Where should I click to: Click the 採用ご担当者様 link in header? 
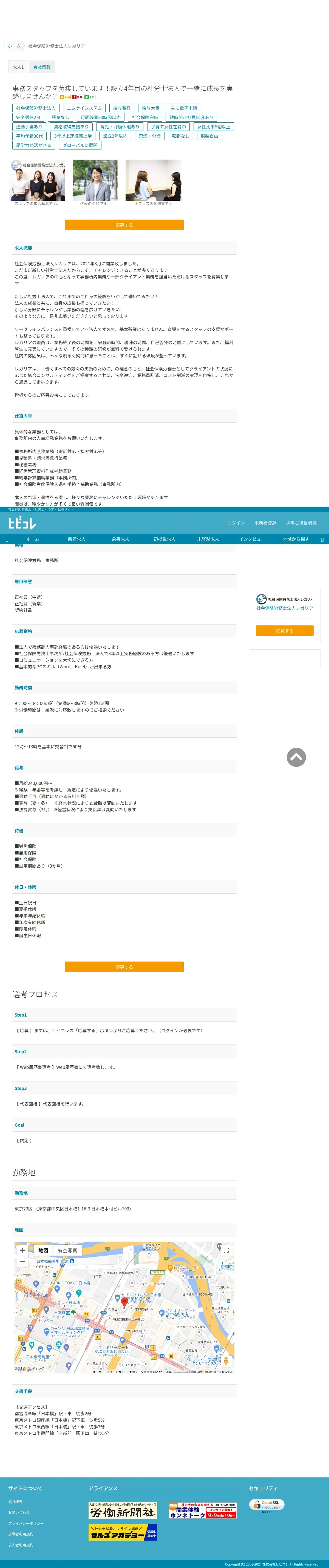(301, 523)
